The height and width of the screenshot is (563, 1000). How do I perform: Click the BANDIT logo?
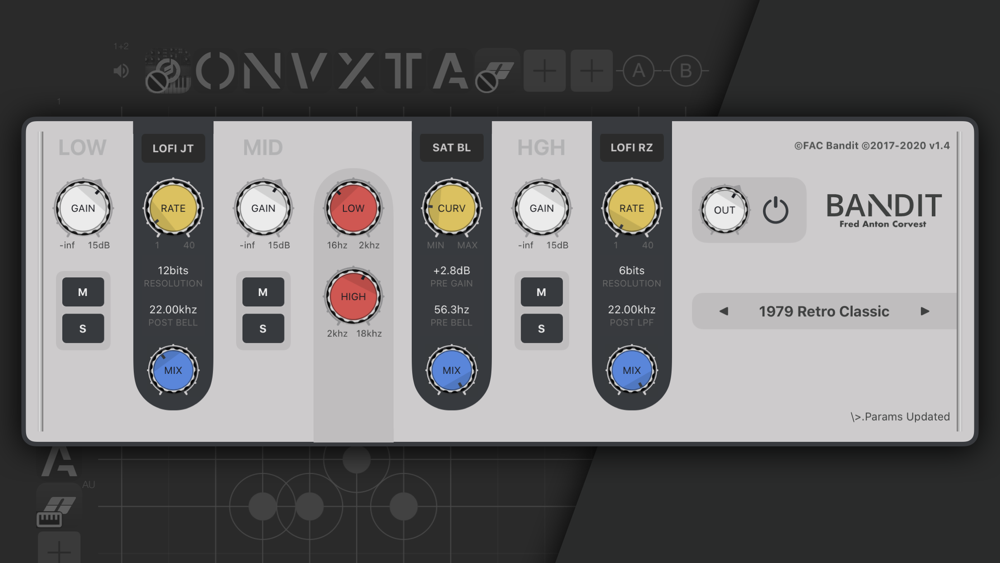[x=884, y=210]
